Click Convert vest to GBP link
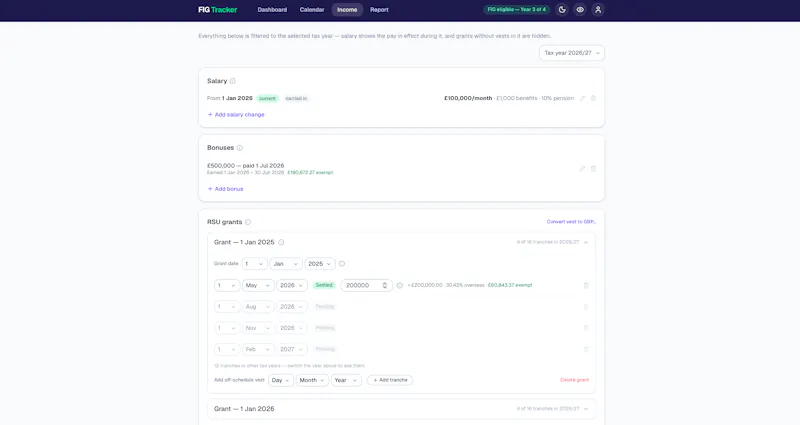 [571, 222]
